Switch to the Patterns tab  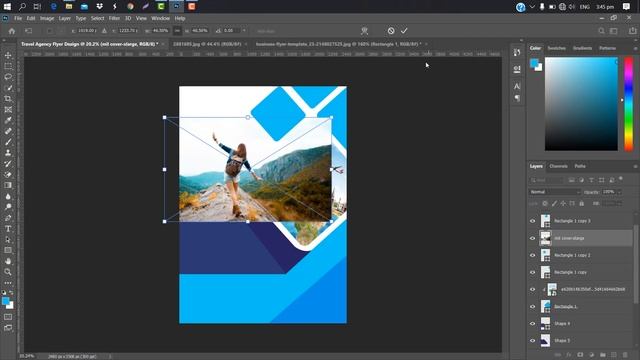pos(607,48)
